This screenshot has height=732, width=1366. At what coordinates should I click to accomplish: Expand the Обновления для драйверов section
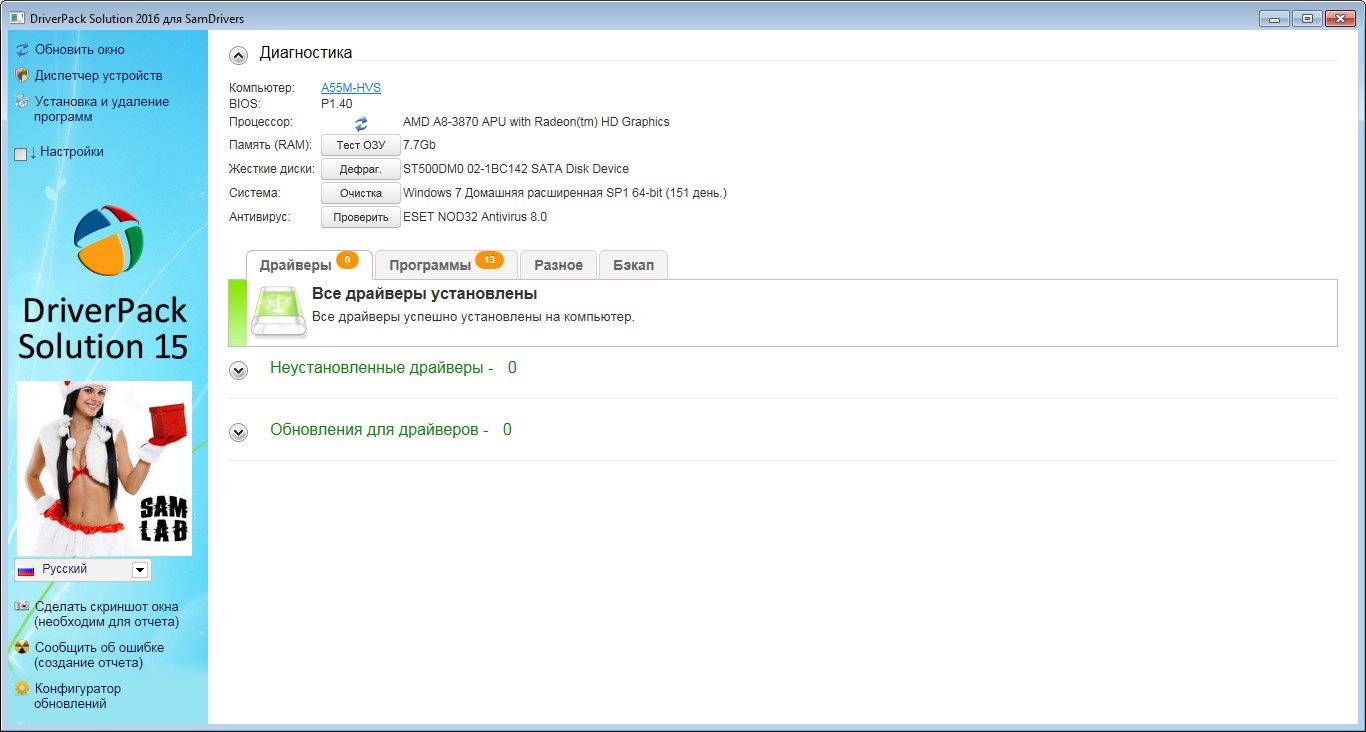coord(238,432)
